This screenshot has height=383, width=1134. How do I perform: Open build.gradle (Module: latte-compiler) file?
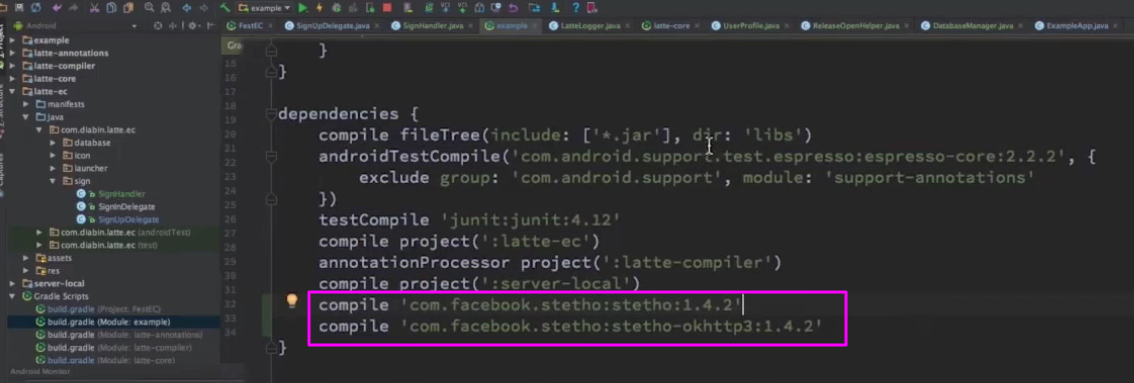(x=114, y=348)
